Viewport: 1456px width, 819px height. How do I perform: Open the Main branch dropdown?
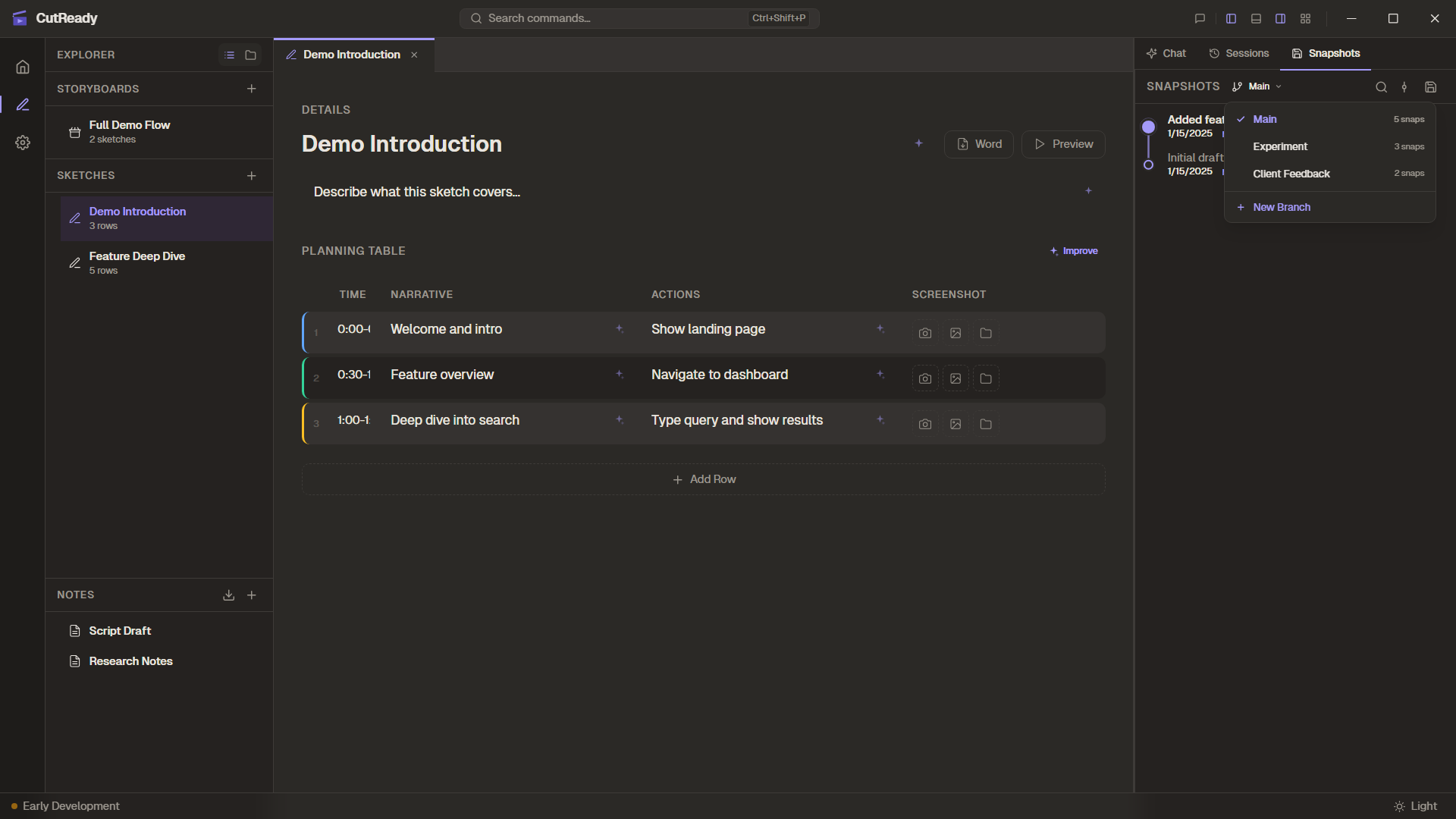coord(1256,86)
